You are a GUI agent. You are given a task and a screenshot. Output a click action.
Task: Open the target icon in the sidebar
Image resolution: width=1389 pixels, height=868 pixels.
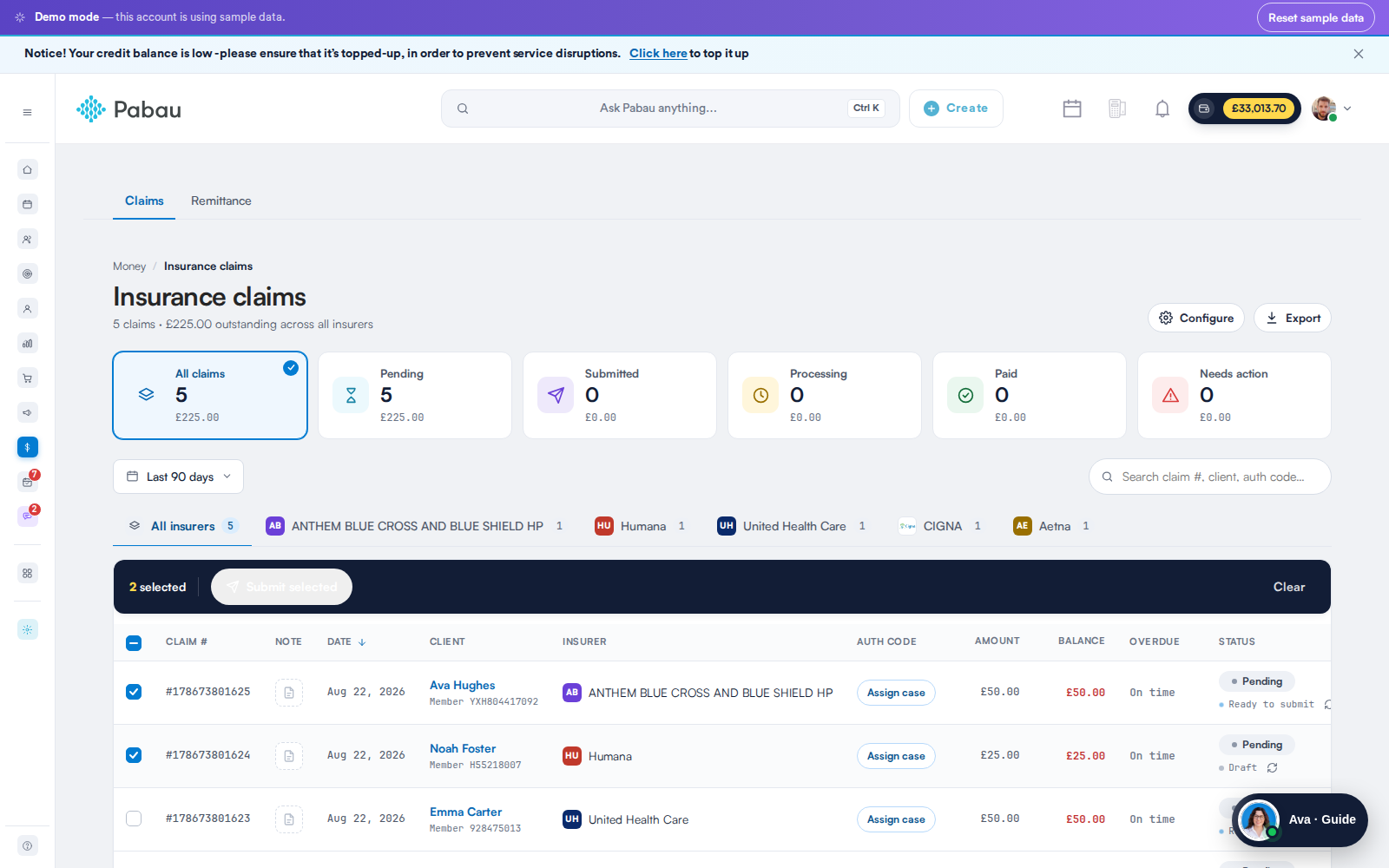27,273
